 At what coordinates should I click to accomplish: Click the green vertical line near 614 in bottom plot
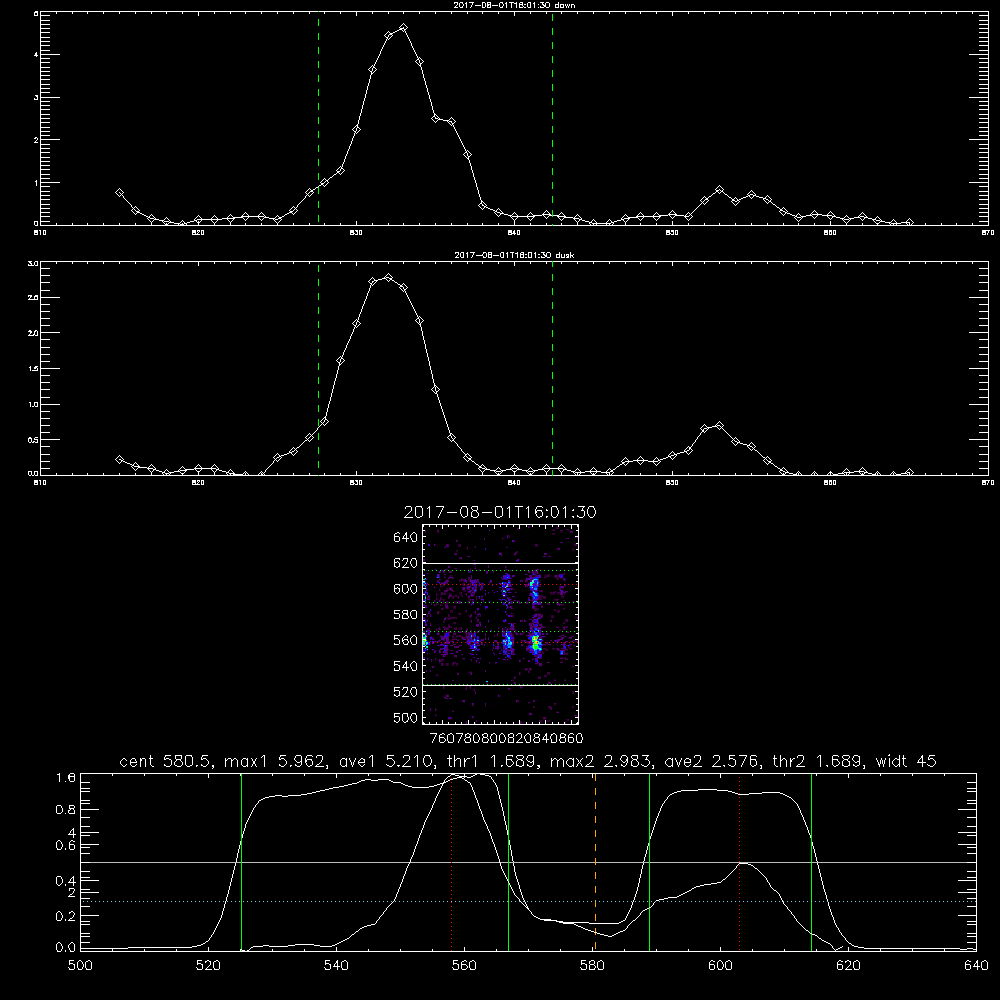(x=811, y=862)
